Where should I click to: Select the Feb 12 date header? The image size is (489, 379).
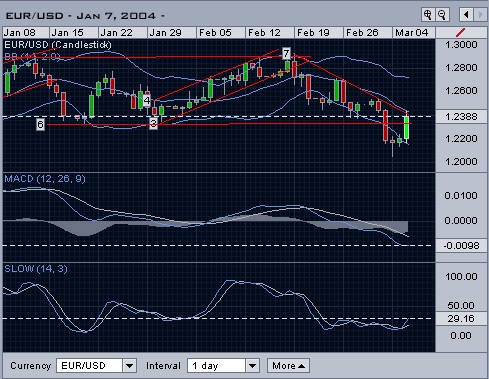point(270,33)
